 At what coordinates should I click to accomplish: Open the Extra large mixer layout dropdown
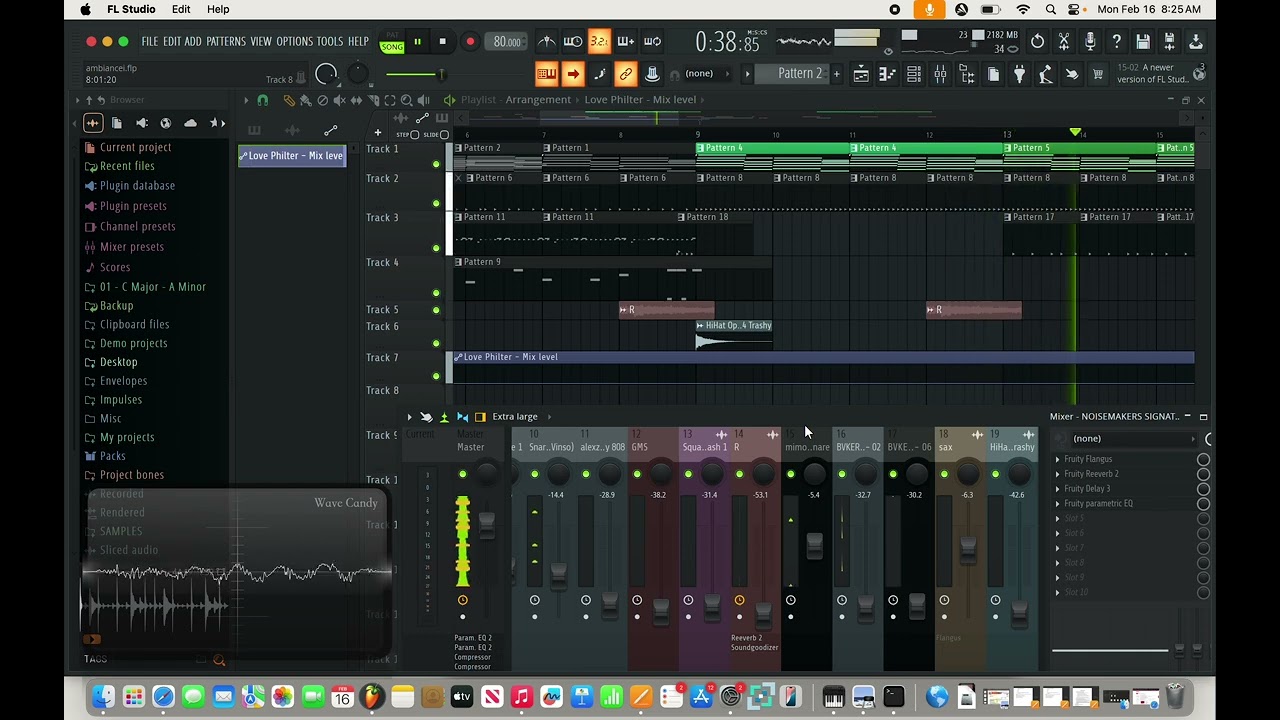coord(515,416)
